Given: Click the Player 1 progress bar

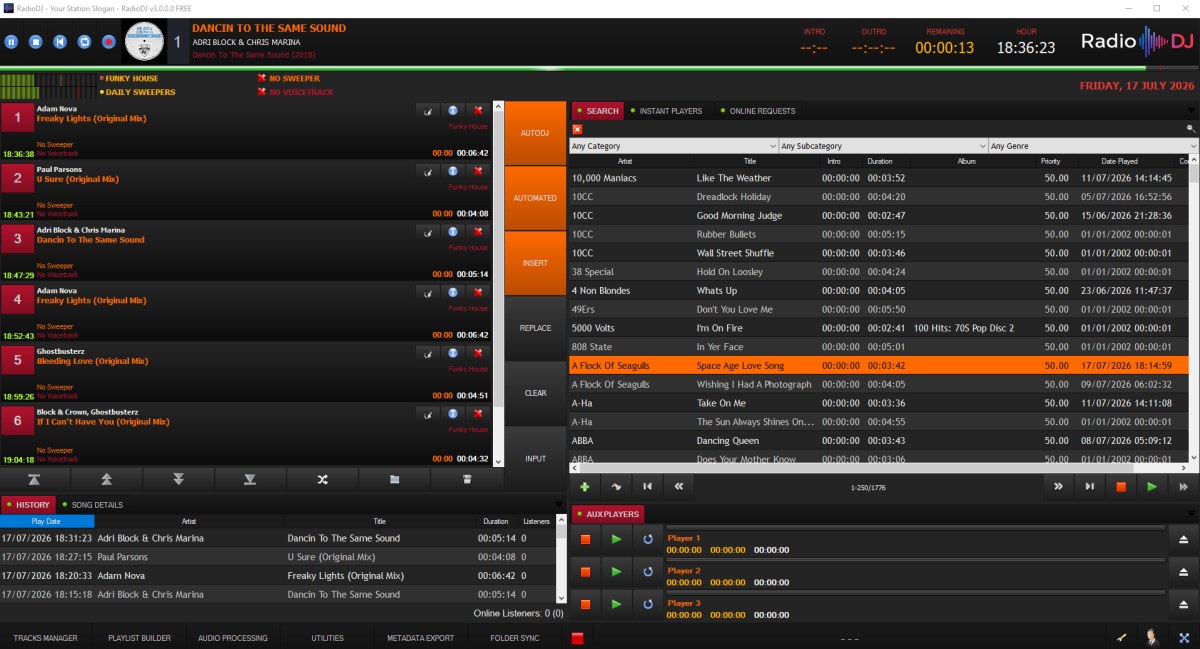Looking at the screenshot, I should tap(916, 528).
